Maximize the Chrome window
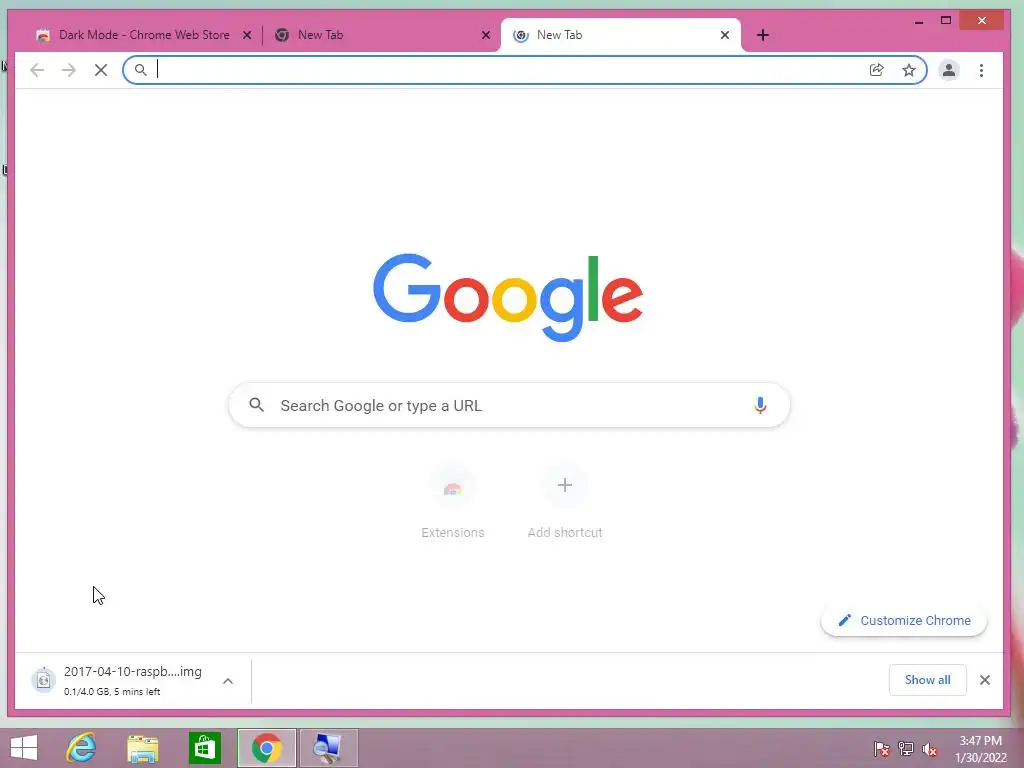 point(946,21)
